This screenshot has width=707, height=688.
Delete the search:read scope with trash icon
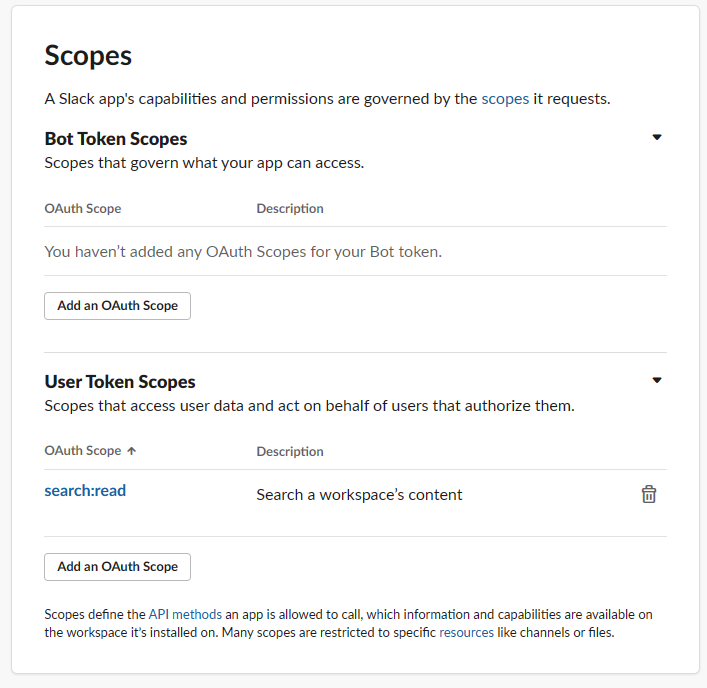pyautogui.click(x=649, y=494)
